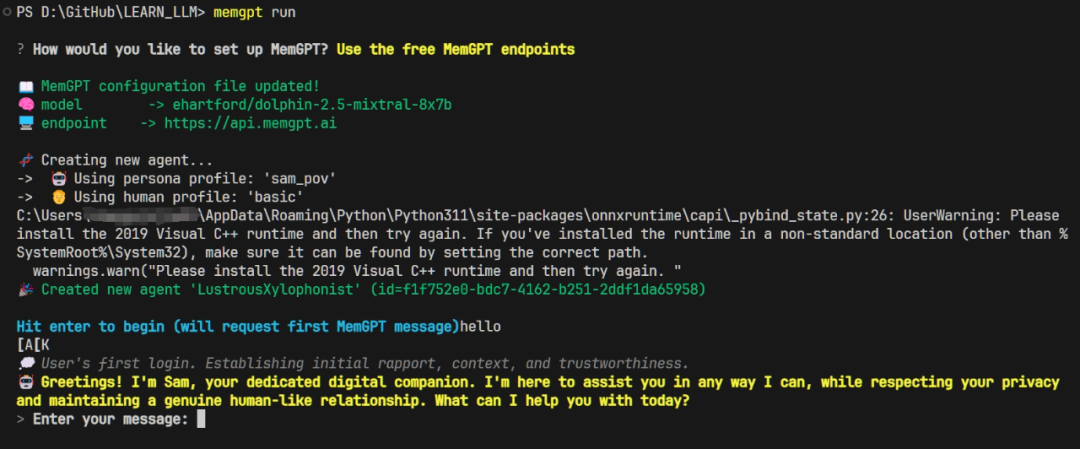Click the Enter your message input cursor
The height and width of the screenshot is (449, 1080).
[201, 419]
